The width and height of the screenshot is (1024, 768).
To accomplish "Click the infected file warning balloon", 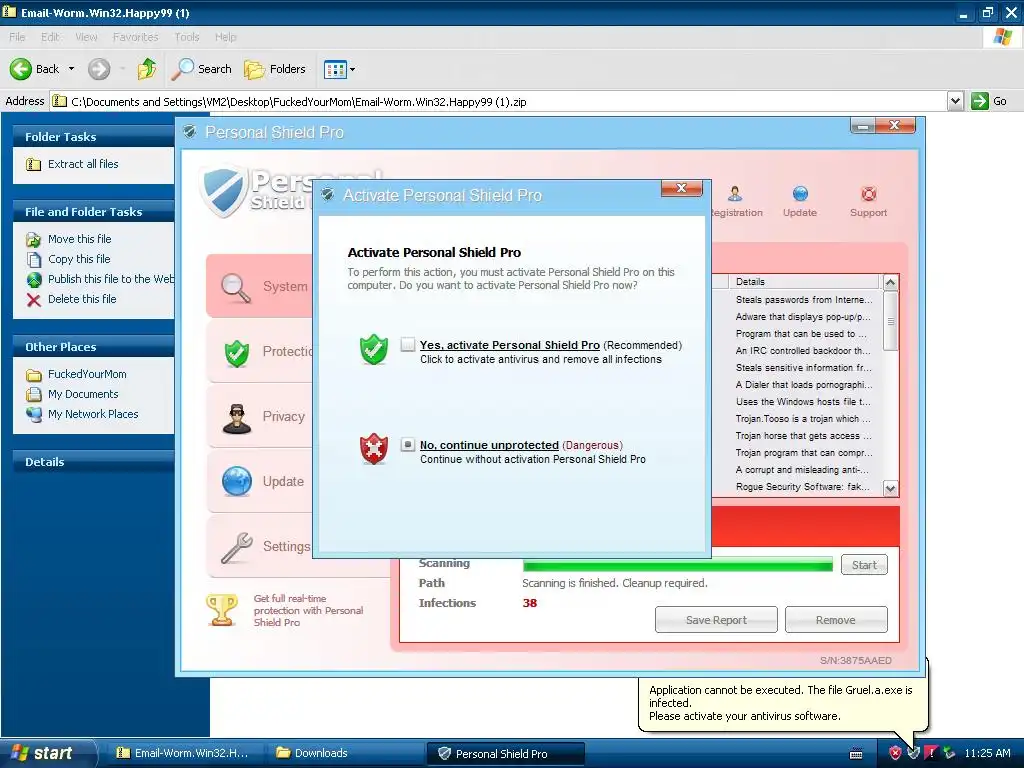I will point(781,703).
